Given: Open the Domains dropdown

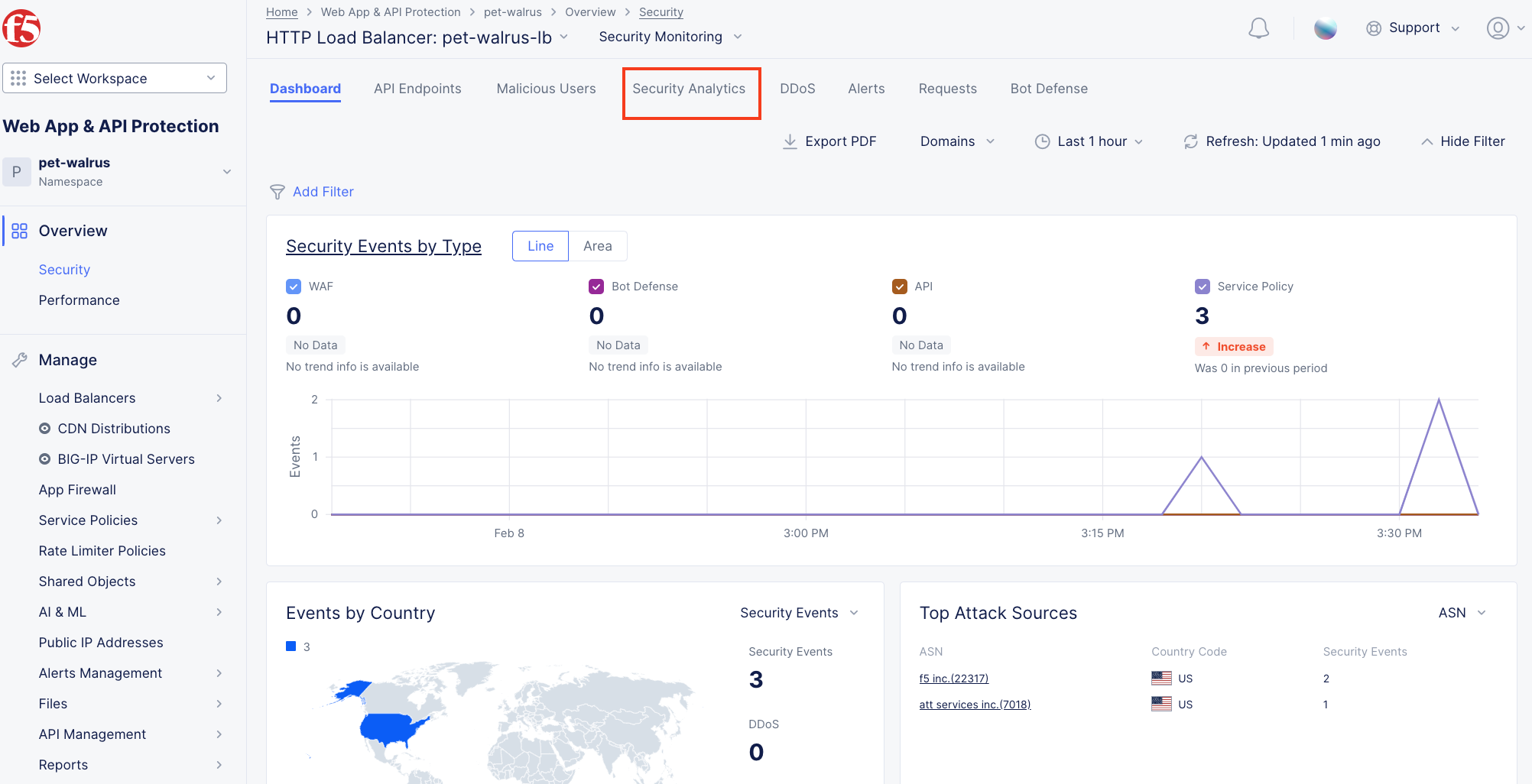Looking at the screenshot, I should click(x=957, y=141).
